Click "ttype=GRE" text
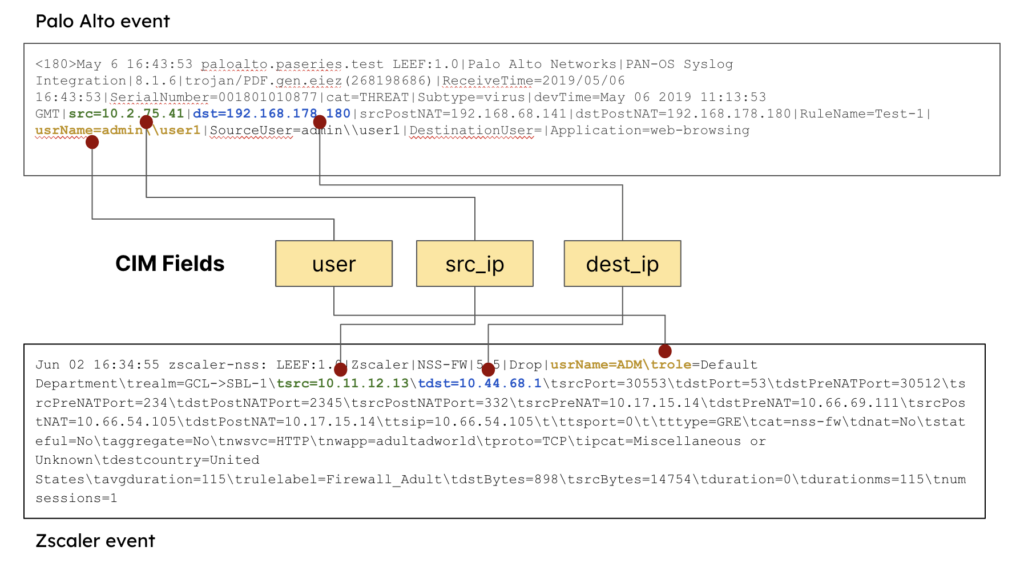 (x=704, y=422)
